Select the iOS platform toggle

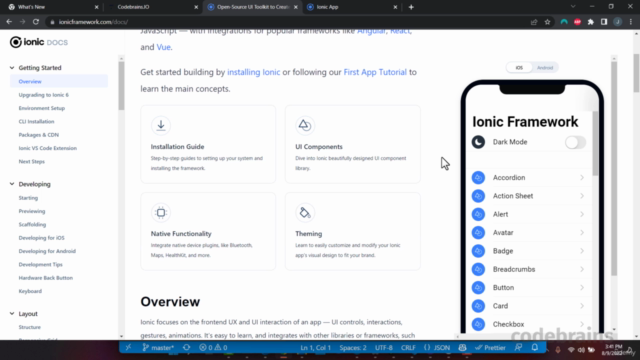519,68
